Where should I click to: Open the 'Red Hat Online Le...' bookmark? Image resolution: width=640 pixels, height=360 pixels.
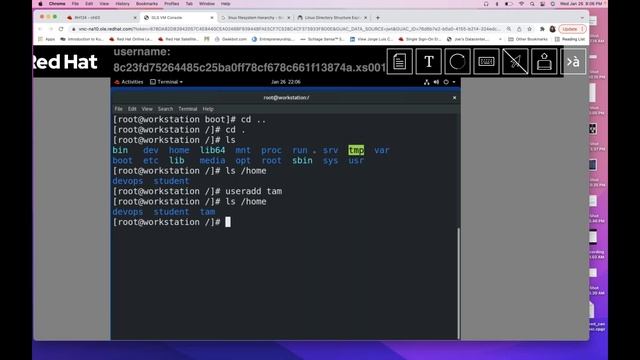point(131,39)
